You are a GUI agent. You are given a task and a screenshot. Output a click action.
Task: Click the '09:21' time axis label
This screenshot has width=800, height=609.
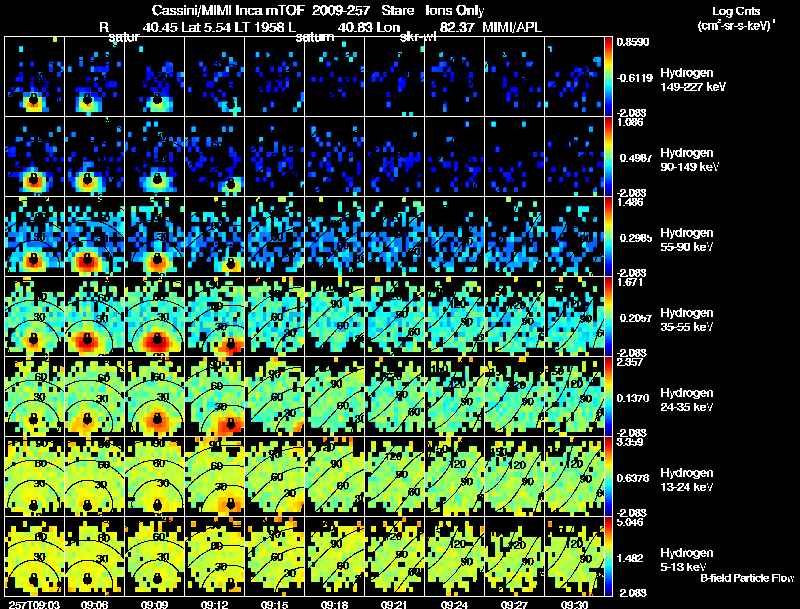click(x=394, y=604)
